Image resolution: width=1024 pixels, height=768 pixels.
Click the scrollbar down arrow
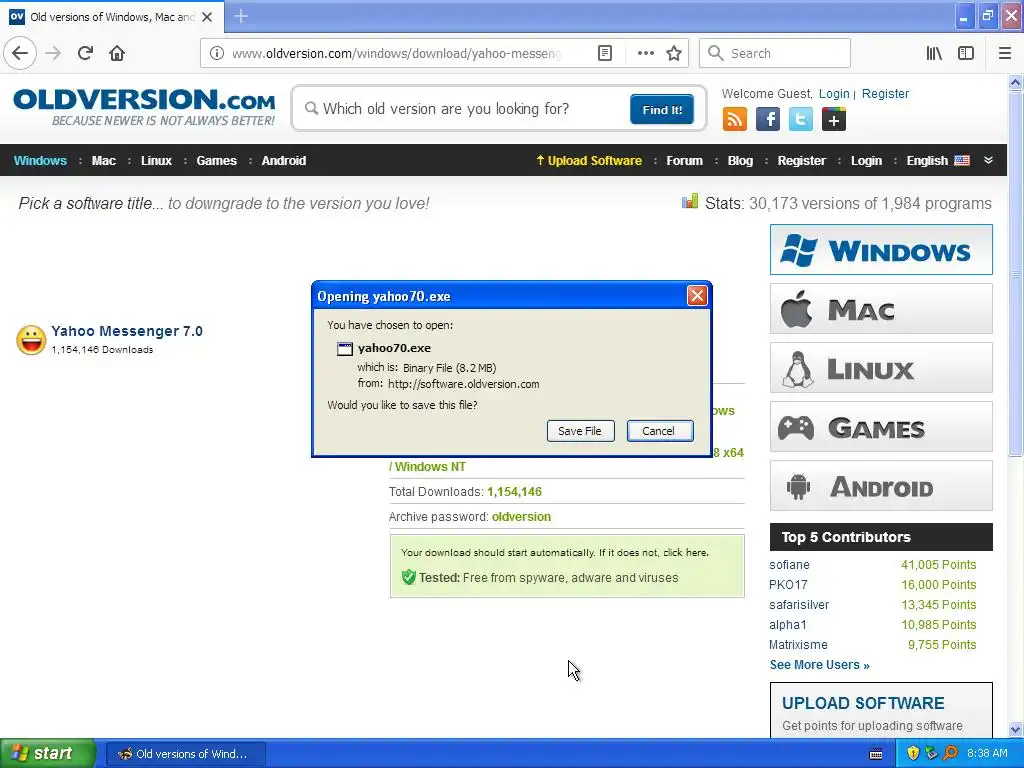[1015, 729]
